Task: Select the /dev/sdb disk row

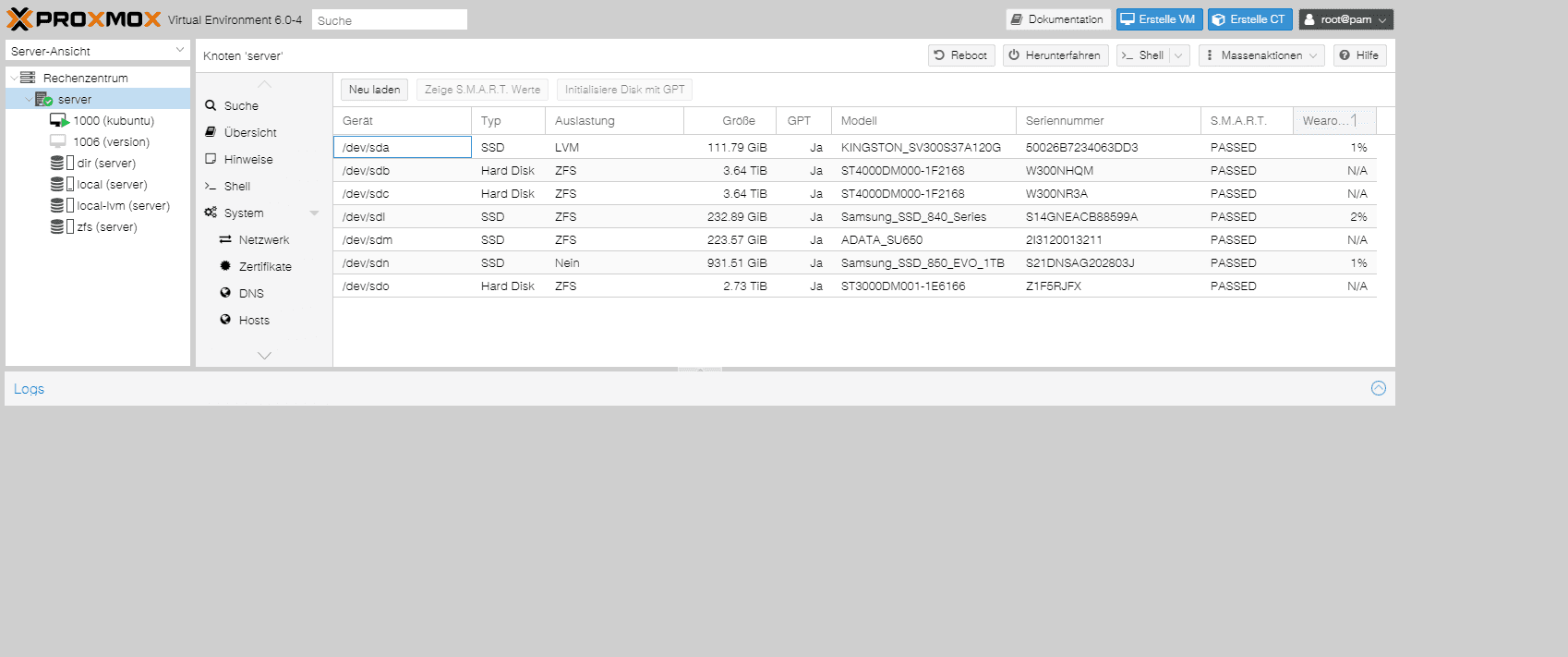Action: [854, 170]
